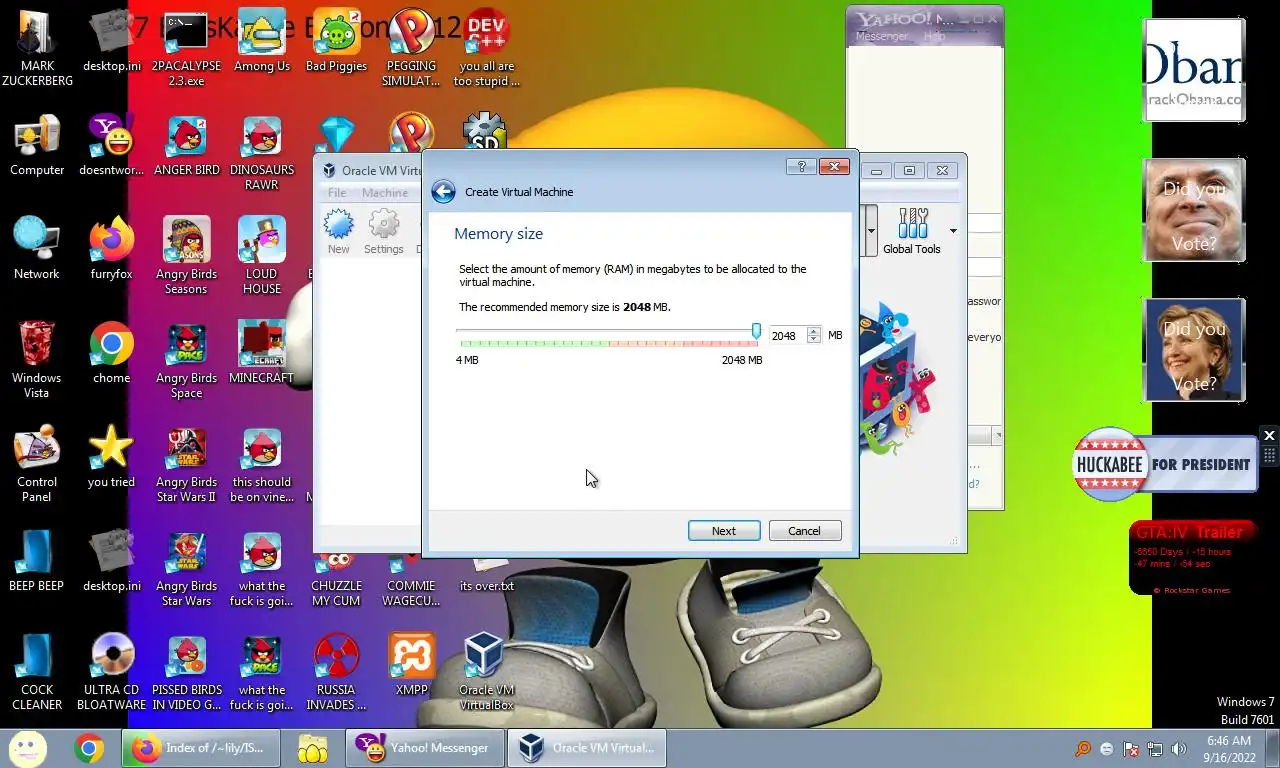Select the Control Panel desktop icon
This screenshot has height=768, width=1280.
(x=37, y=465)
